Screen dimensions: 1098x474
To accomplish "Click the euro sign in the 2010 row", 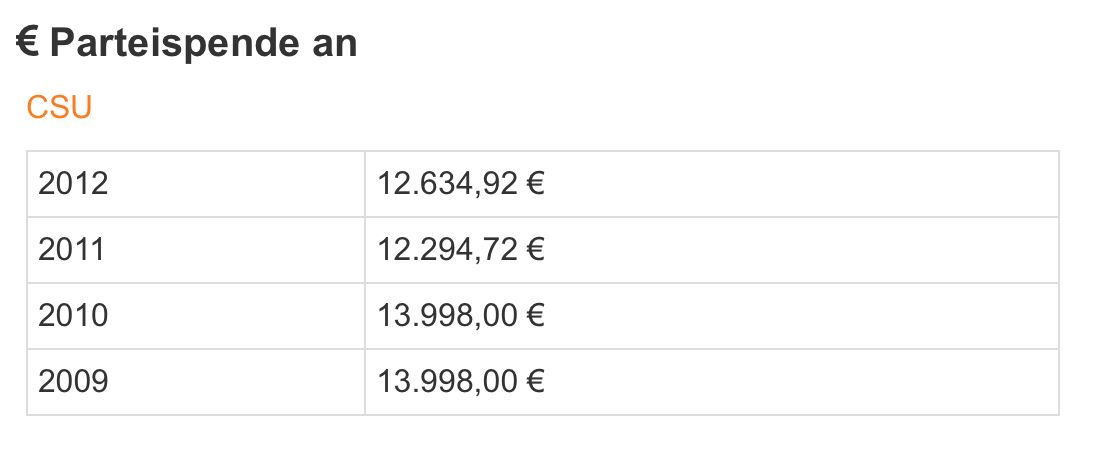I will coord(535,316).
